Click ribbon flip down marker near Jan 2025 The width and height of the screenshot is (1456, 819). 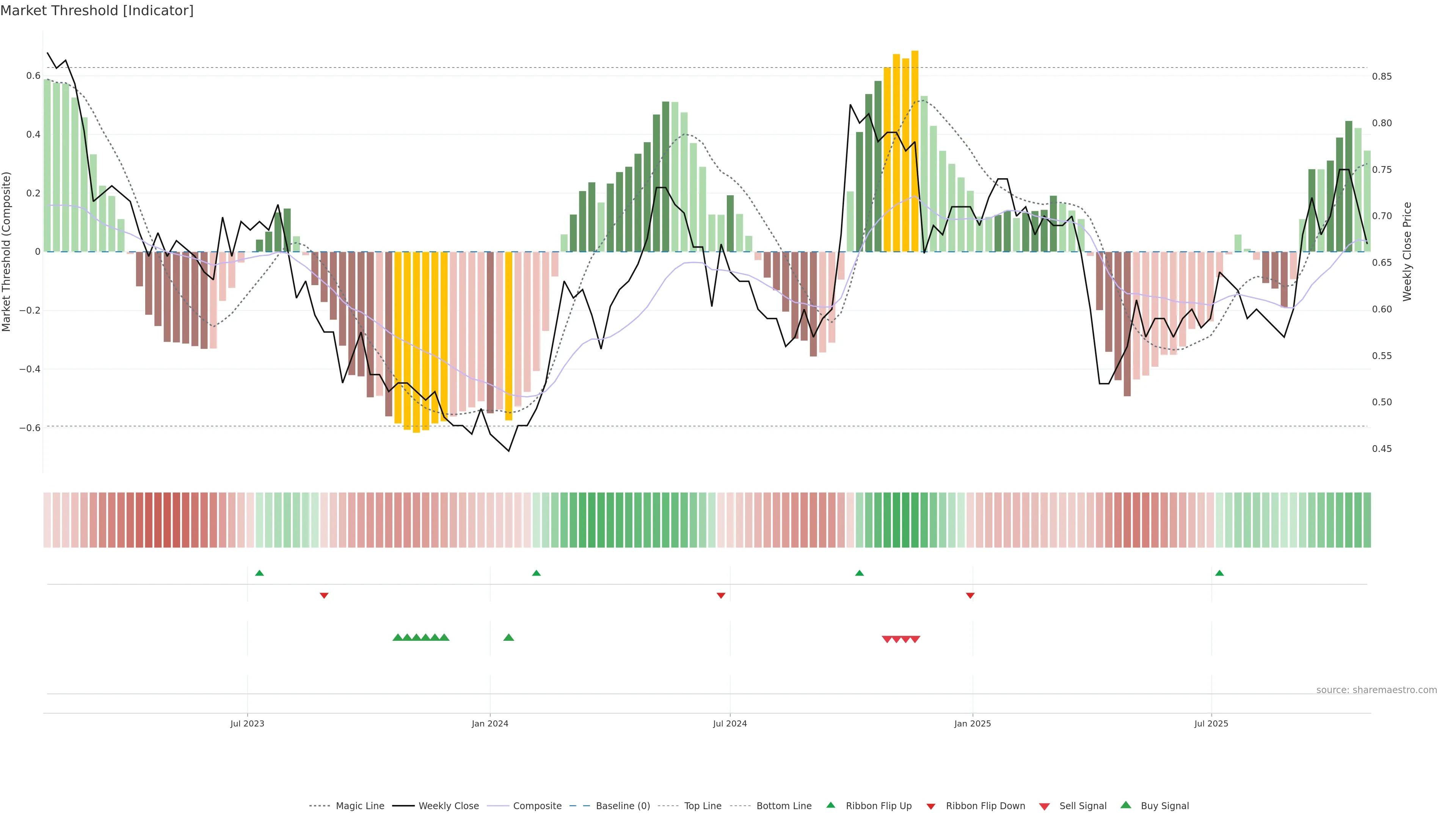970,595
